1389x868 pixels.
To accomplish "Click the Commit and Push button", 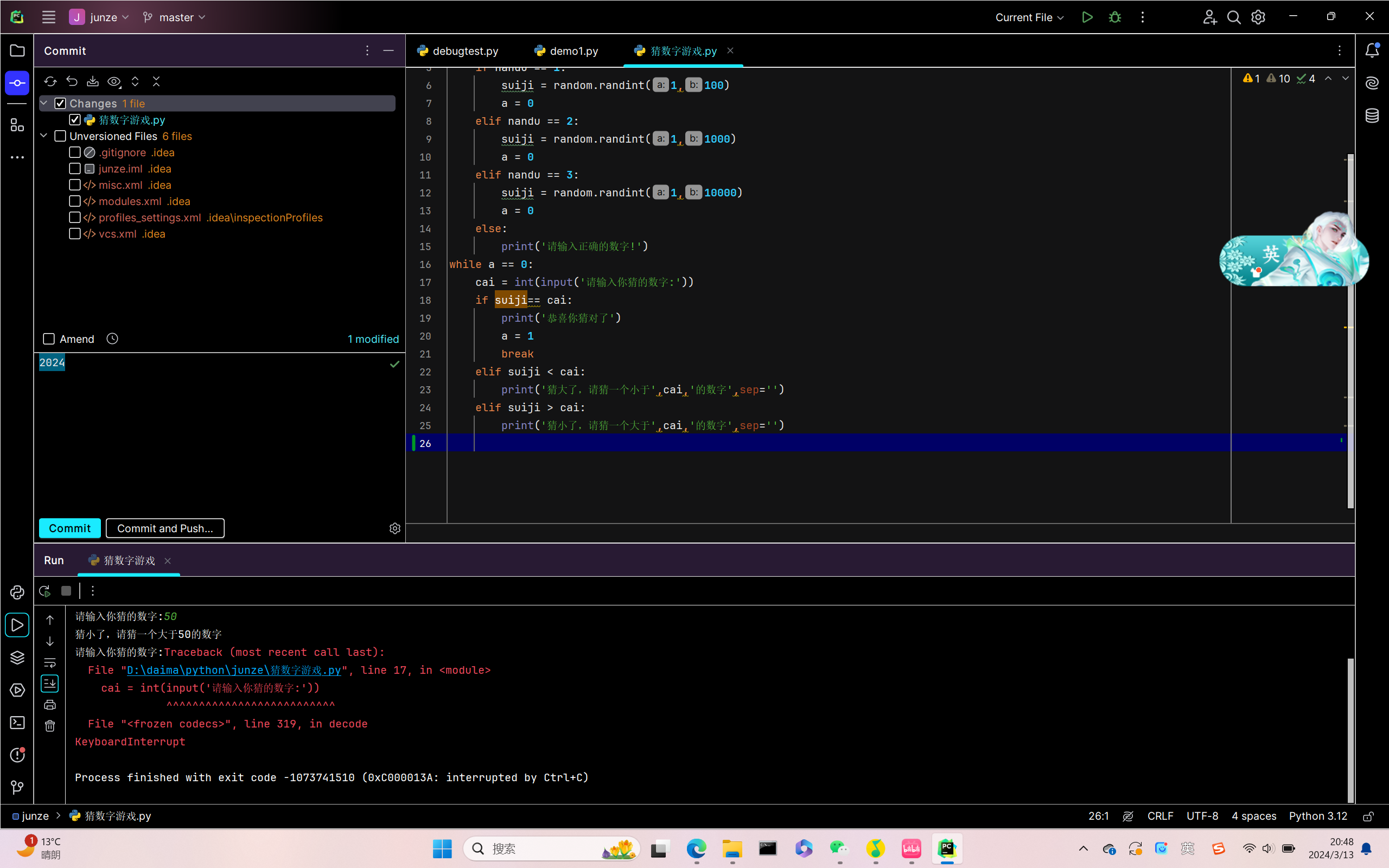I will (x=165, y=528).
